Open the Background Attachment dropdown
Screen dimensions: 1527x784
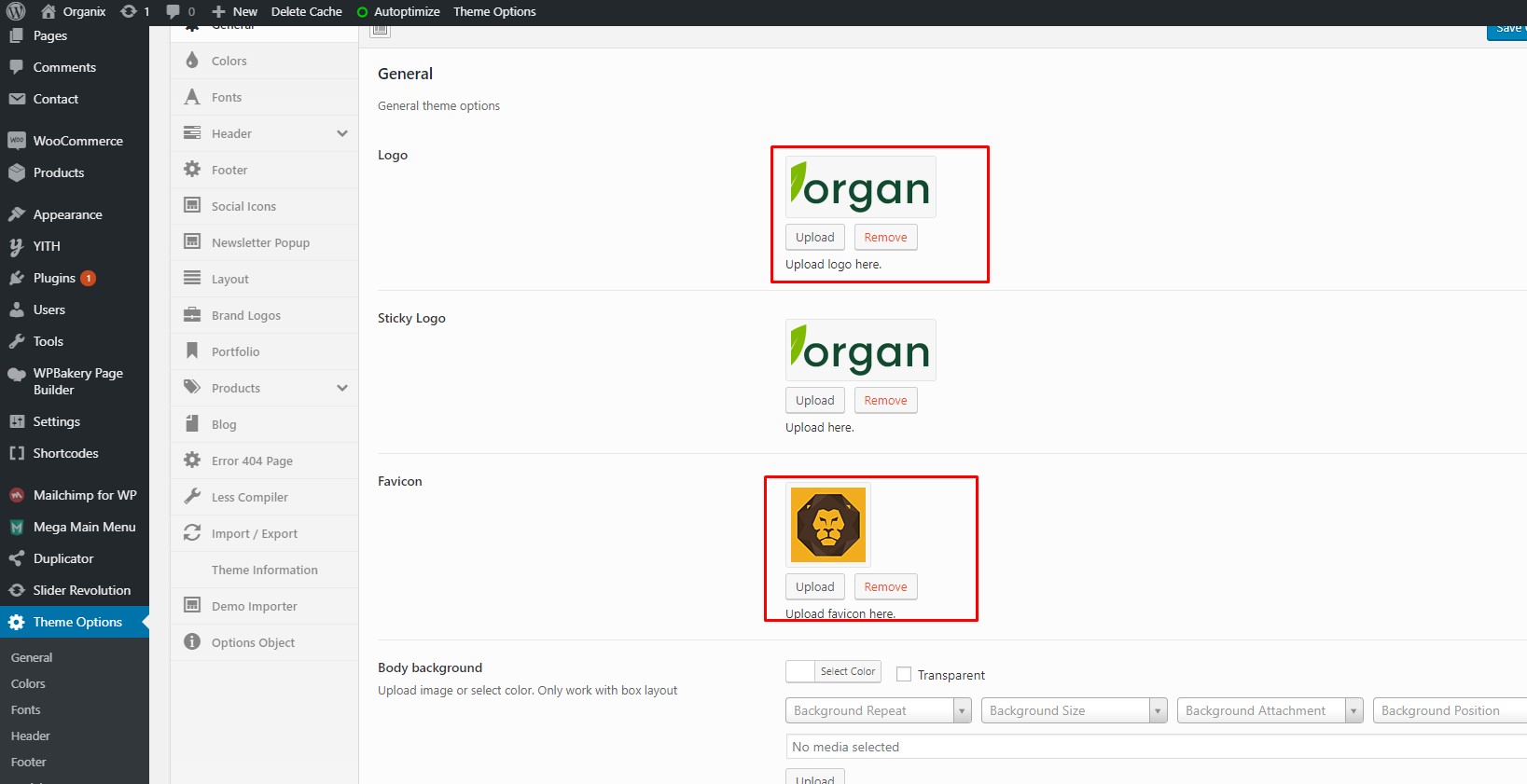click(x=1270, y=710)
